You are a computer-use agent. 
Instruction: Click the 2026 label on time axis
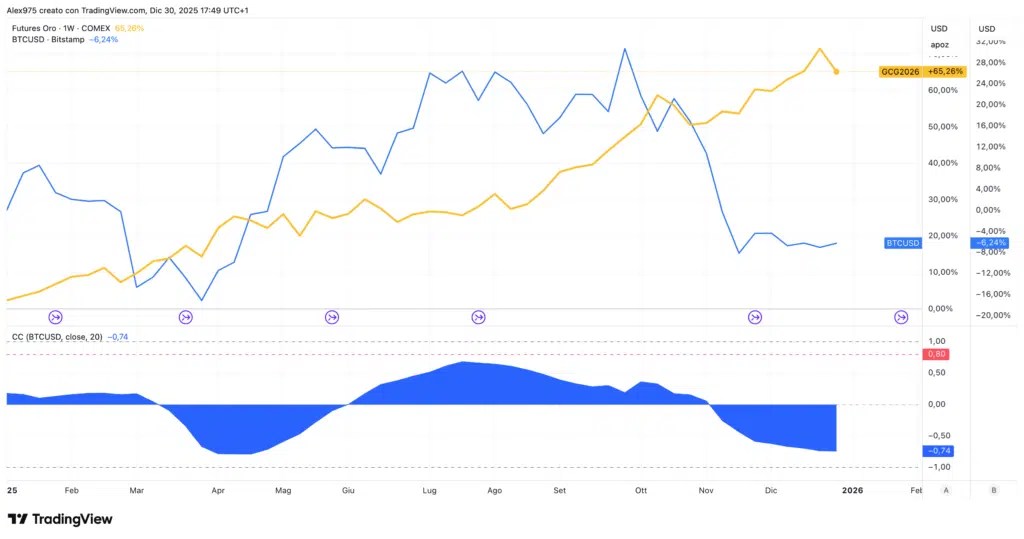click(x=852, y=490)
